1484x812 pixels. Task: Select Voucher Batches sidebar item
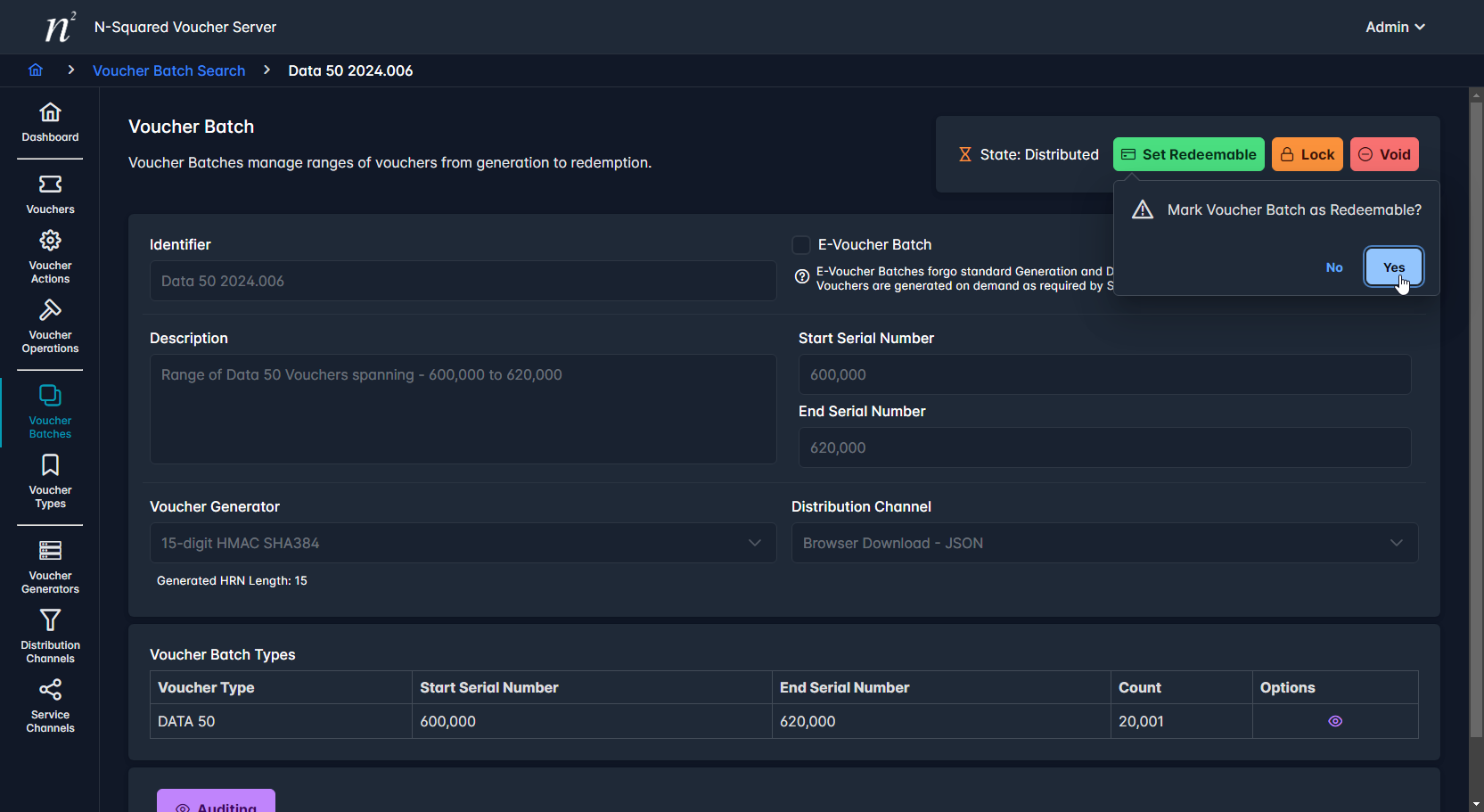tap(50, 411)
